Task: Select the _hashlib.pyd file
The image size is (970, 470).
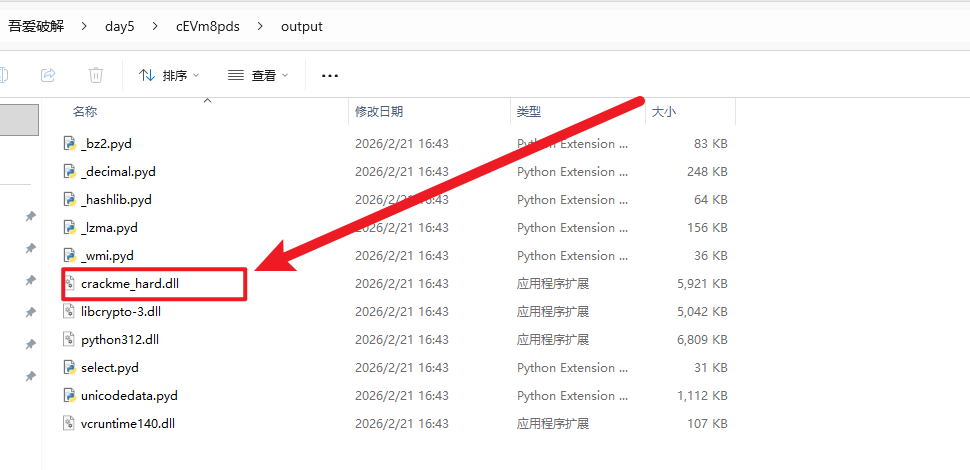Action: coord(117,200)
